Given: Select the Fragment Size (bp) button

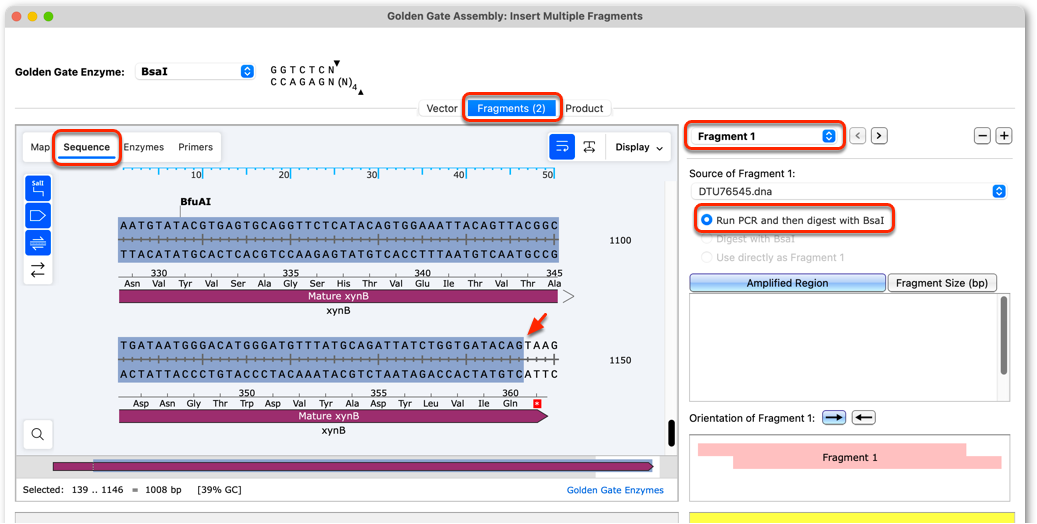Looking at the screenshot, I should click(x=942, y=283).
